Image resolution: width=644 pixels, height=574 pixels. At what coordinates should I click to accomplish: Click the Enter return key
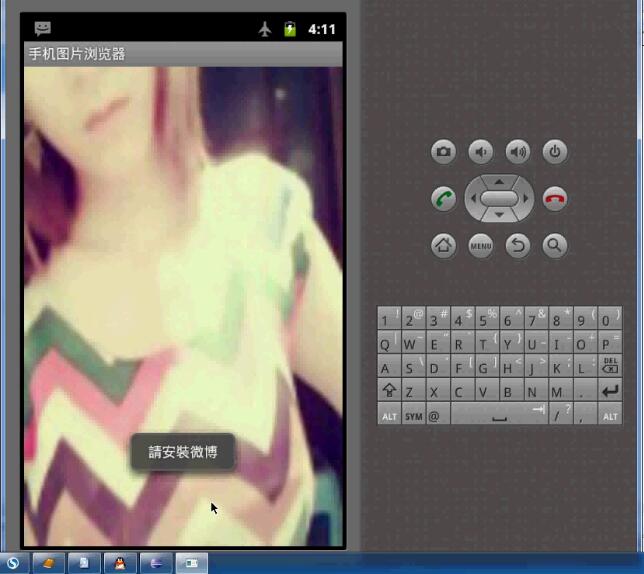pos(610,390)
